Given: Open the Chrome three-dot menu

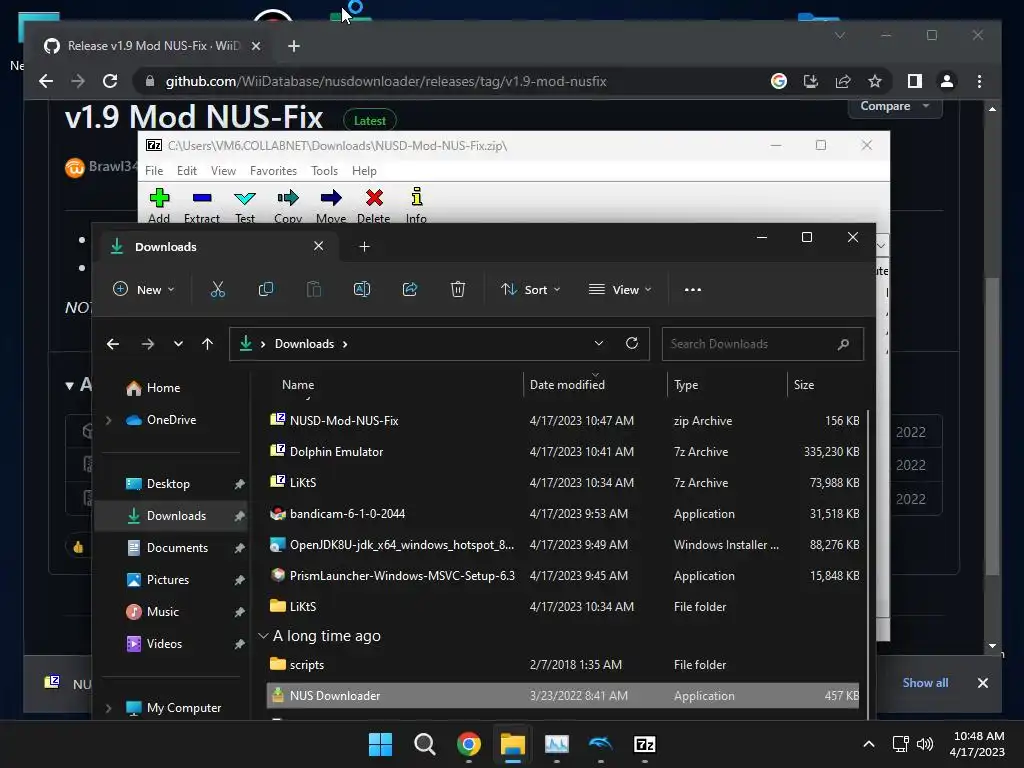Looking at the screenshot, I should [x=979, y=81].
